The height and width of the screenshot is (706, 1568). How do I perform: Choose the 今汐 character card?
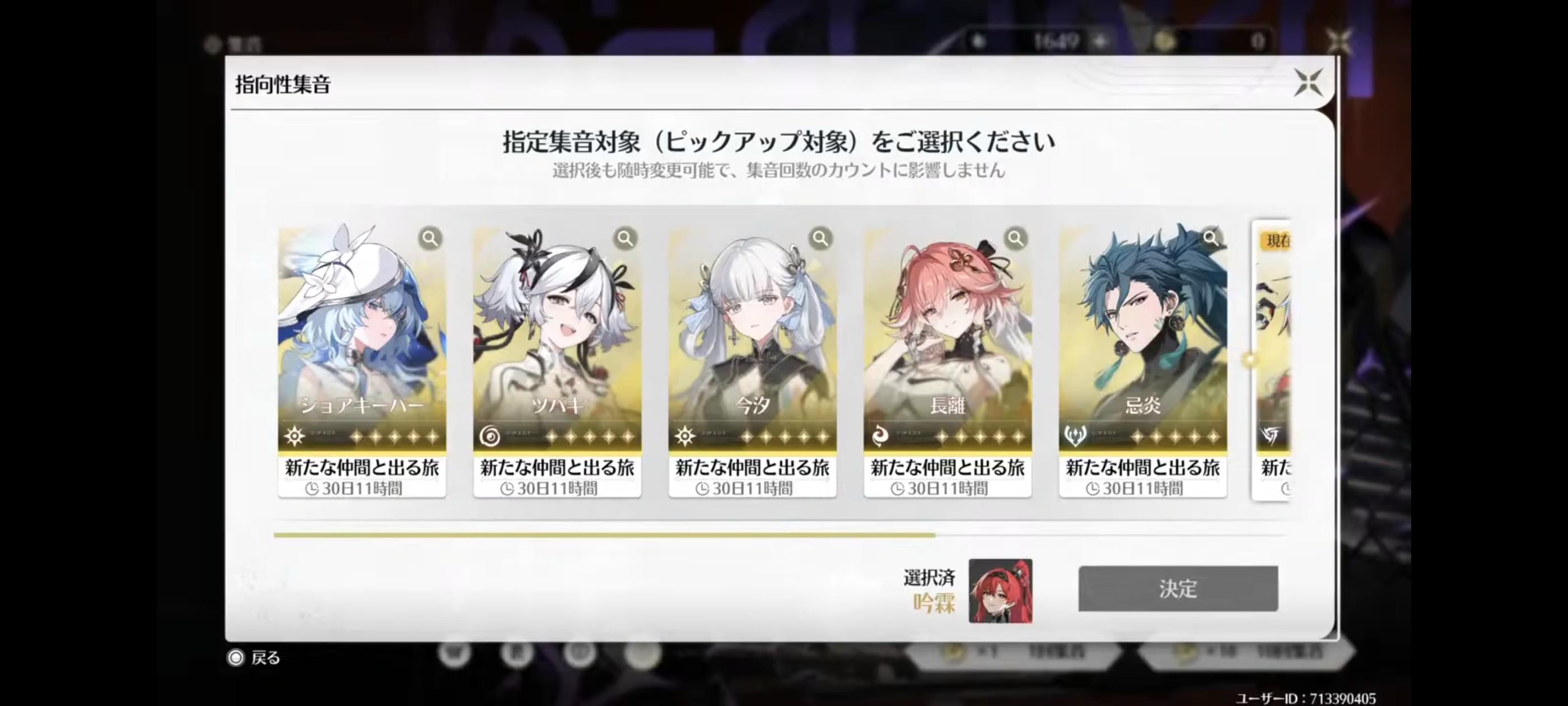pos(752,363)
